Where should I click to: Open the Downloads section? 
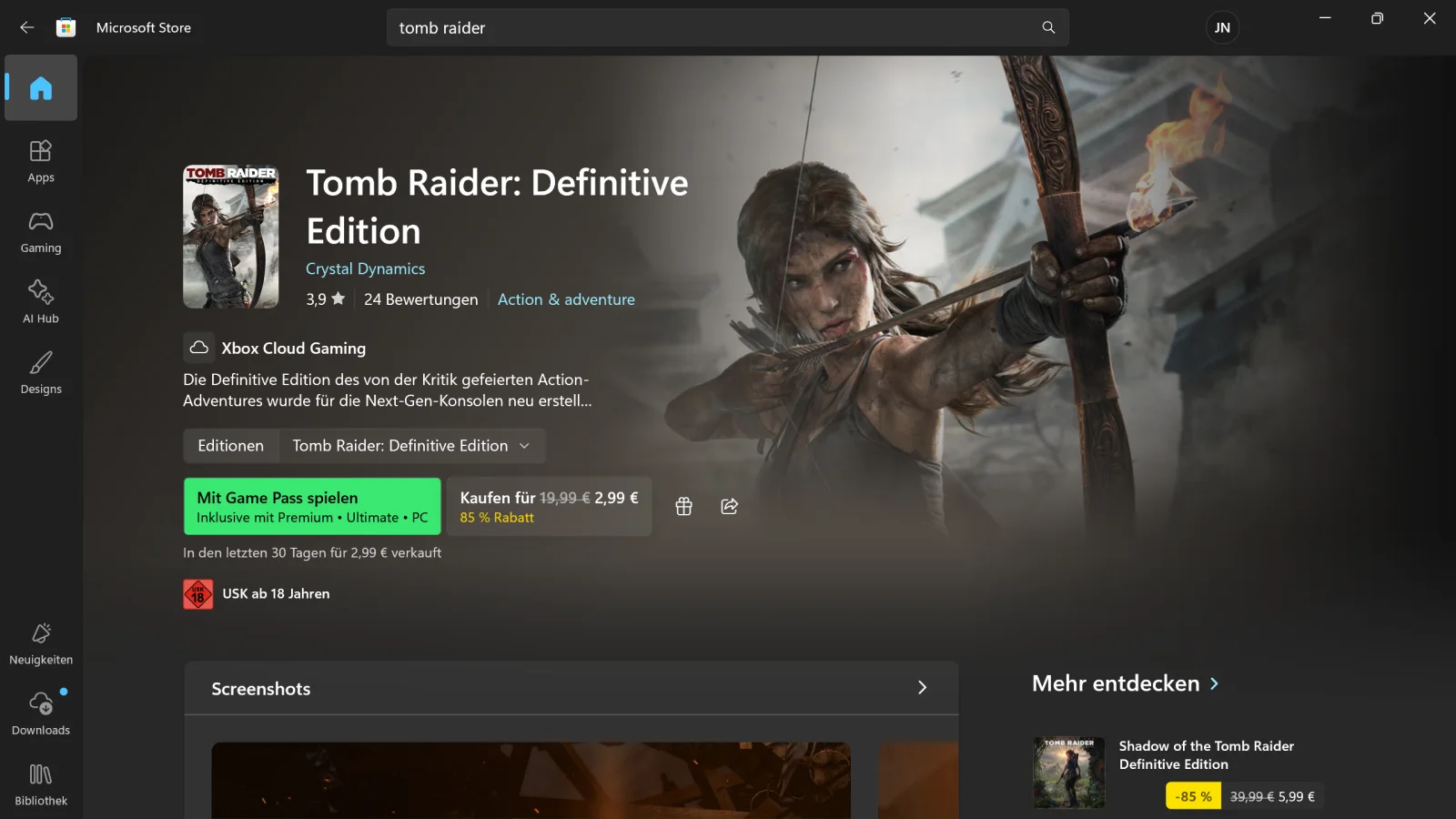click(41, 713)
